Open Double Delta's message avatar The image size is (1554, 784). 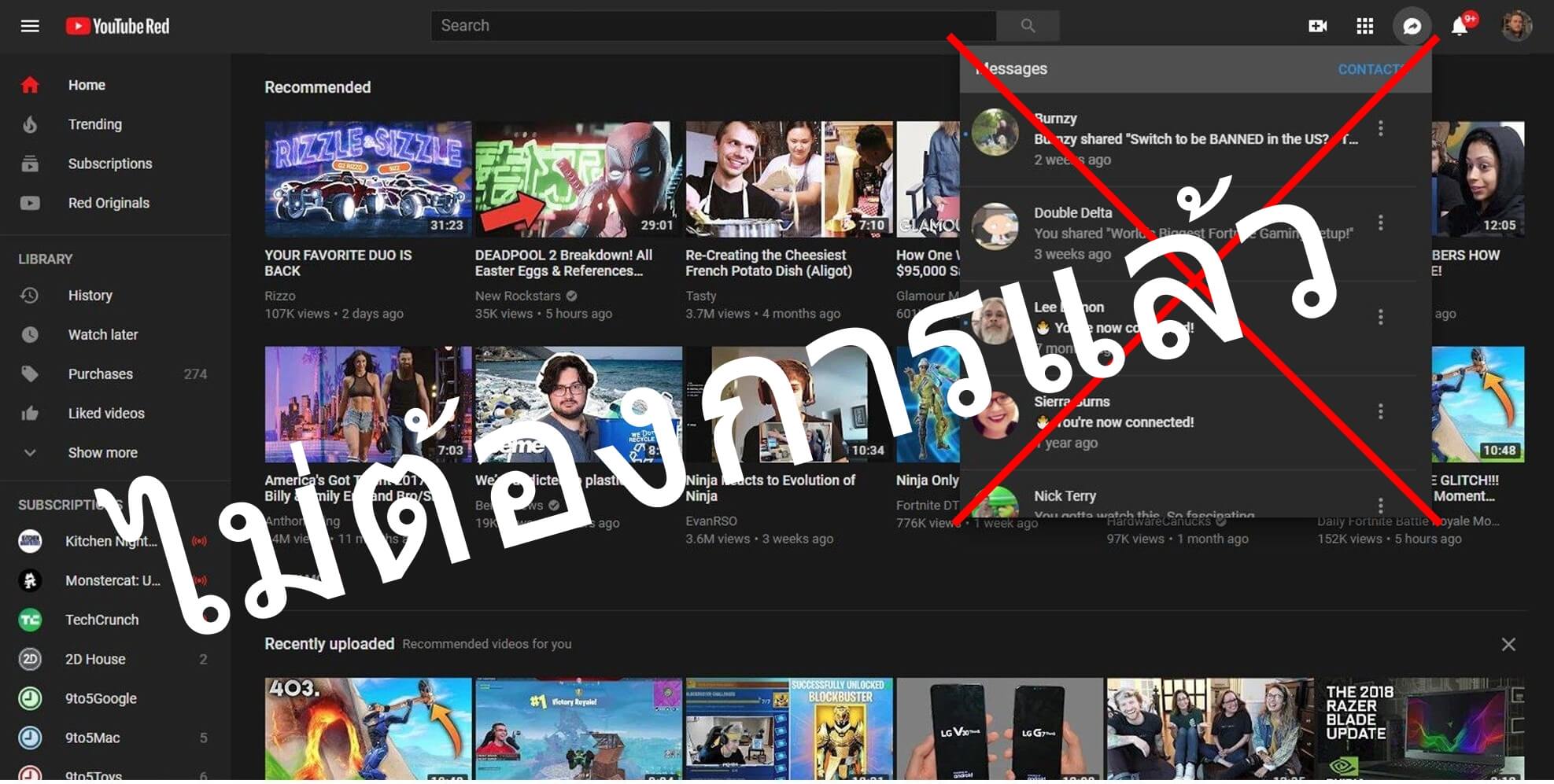coord(995,226)
